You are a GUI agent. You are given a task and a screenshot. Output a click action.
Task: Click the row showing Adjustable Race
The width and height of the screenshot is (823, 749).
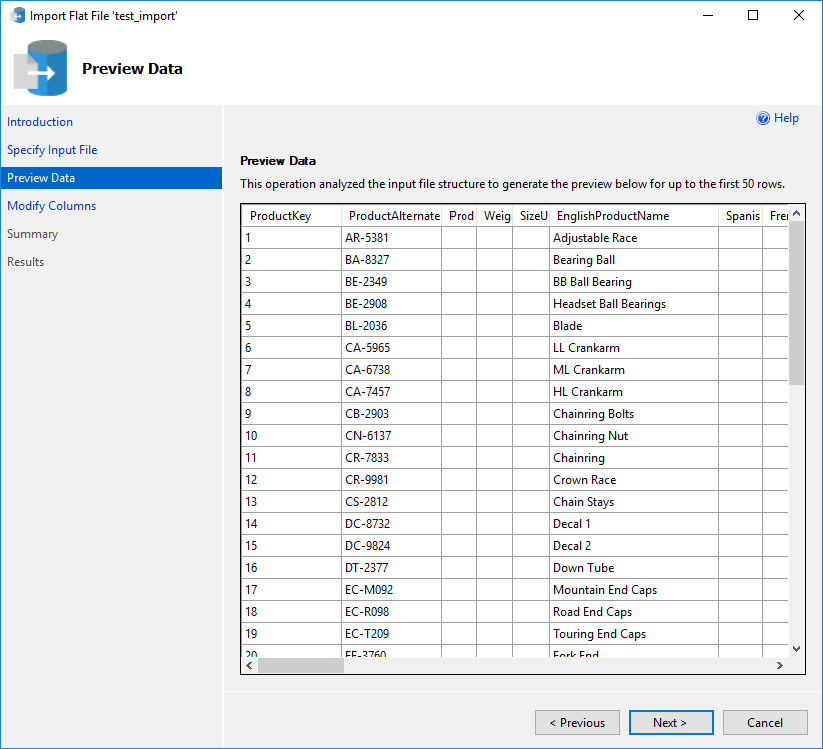click(595, 237)
